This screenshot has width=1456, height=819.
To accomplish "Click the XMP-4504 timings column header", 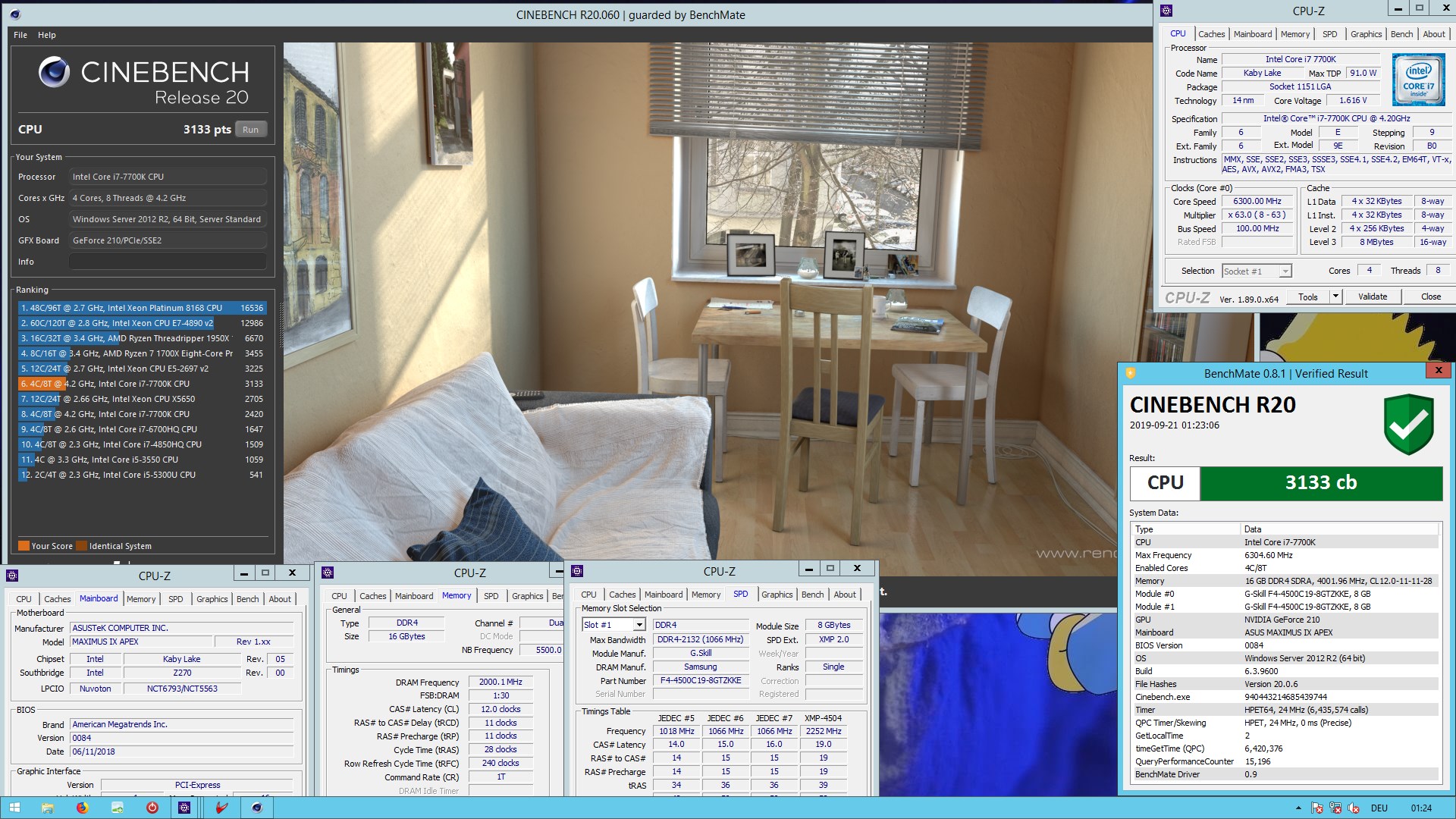I will pos(823,718).
